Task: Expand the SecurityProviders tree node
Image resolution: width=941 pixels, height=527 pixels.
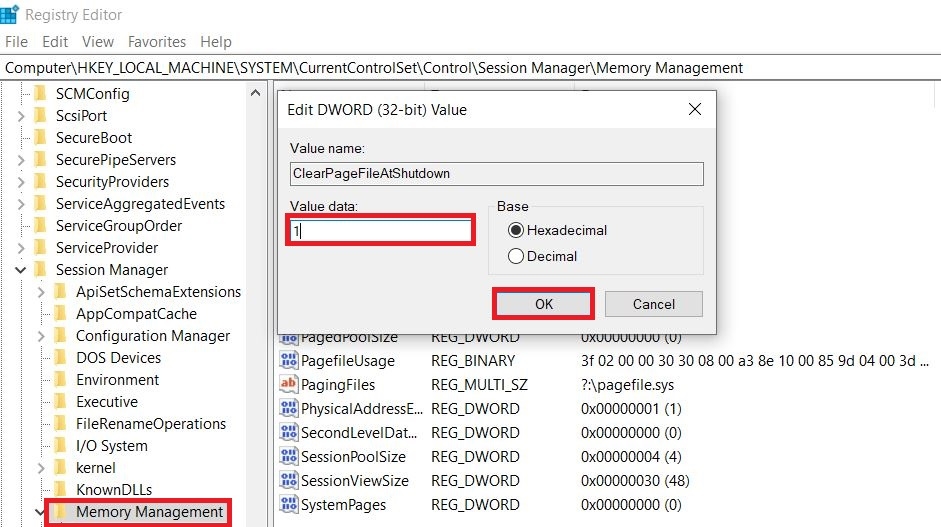Action: tap(21, 182)
